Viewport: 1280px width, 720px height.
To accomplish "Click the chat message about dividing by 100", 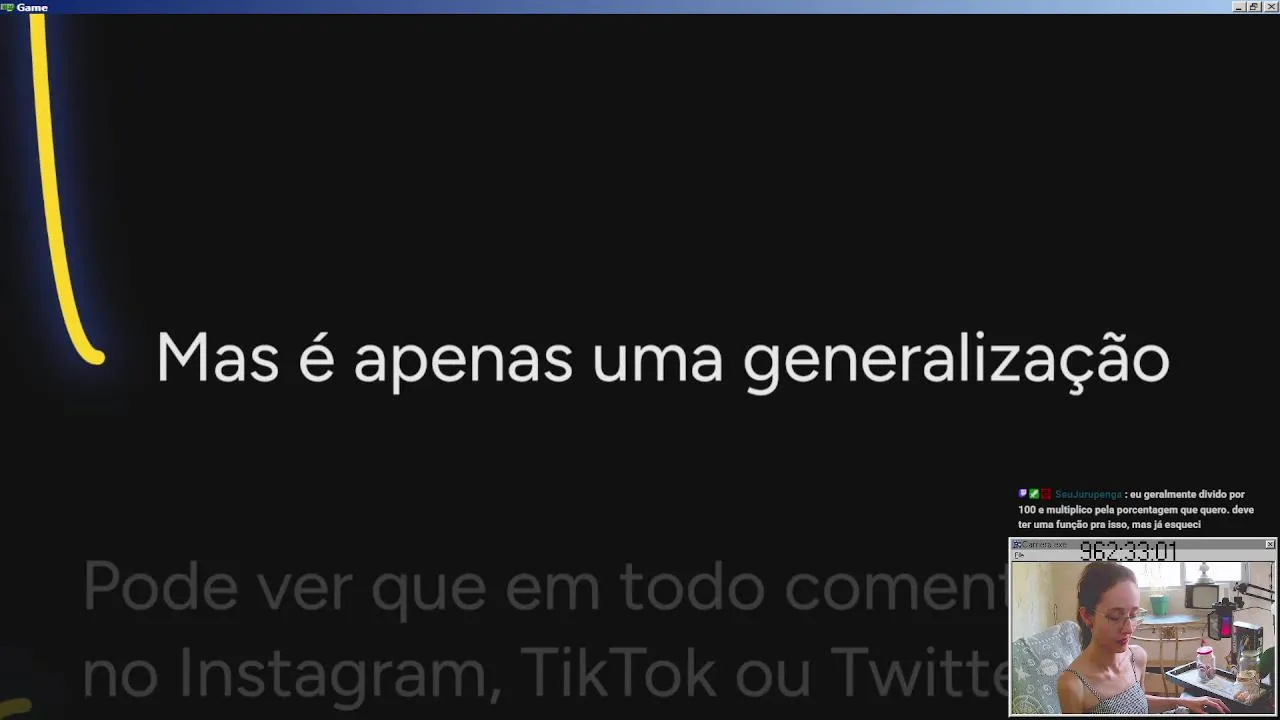I will (x=1136, y=509).
